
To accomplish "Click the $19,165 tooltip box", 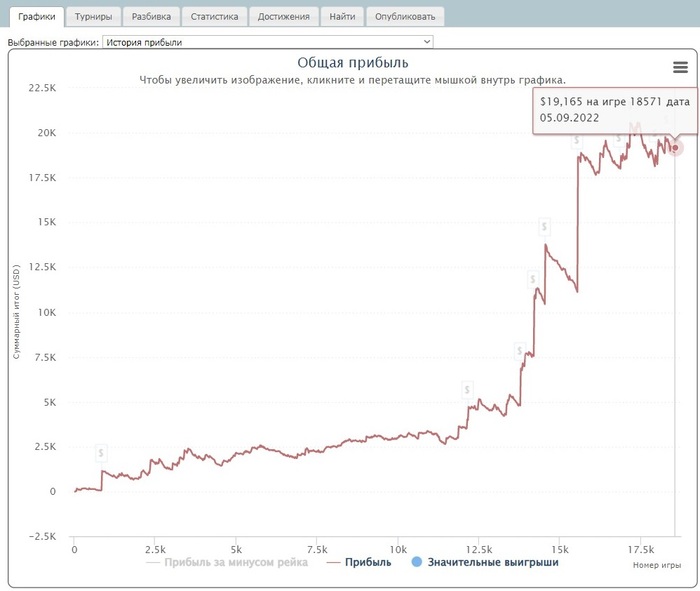I will 614,110.
